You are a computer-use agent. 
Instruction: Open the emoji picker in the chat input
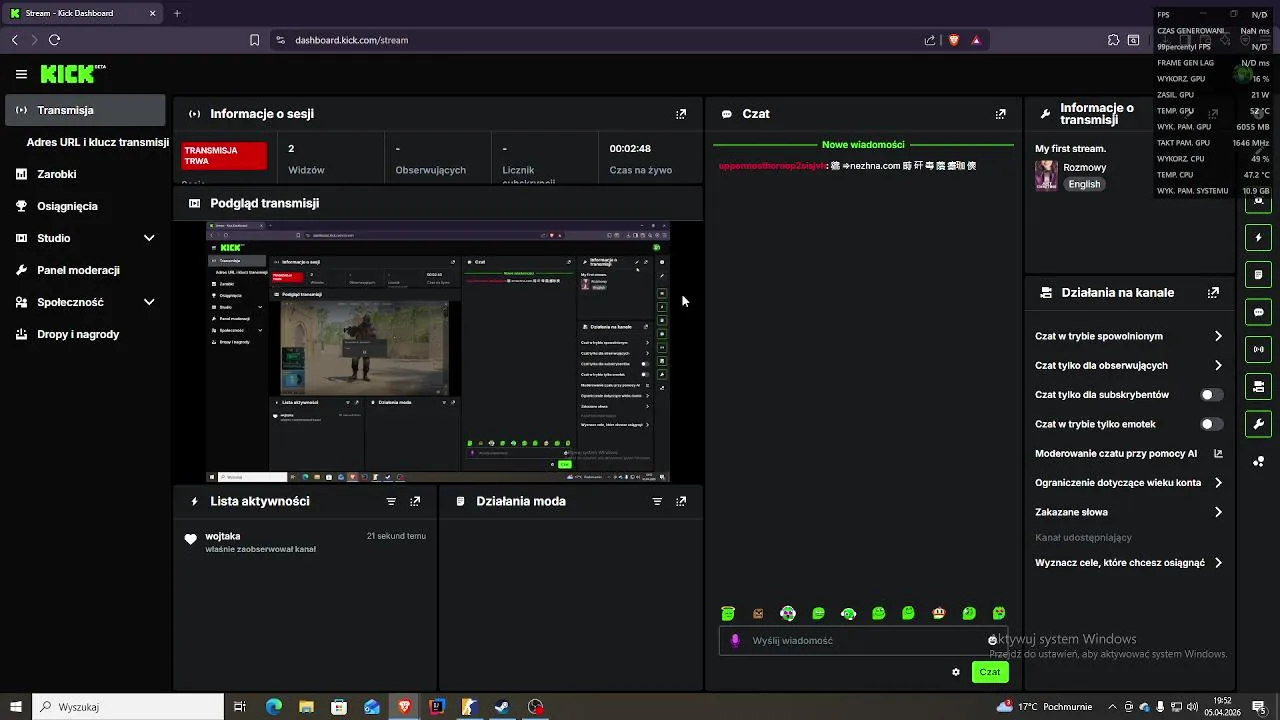[992, 640]
